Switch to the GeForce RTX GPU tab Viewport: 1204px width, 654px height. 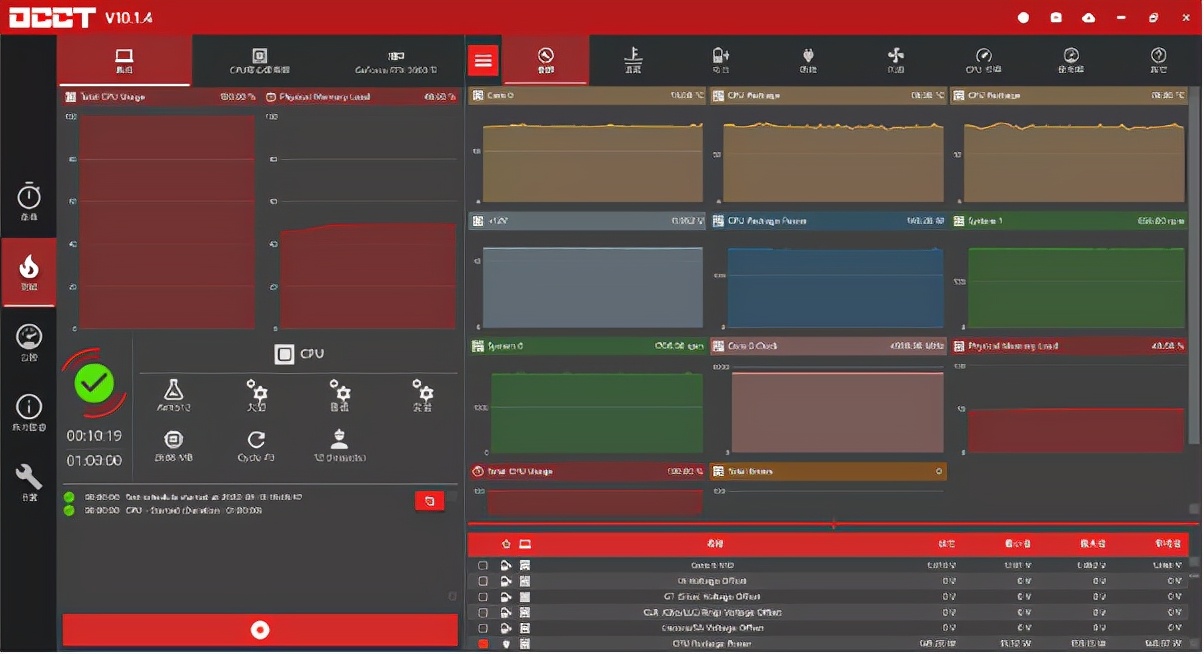[395, 61]
